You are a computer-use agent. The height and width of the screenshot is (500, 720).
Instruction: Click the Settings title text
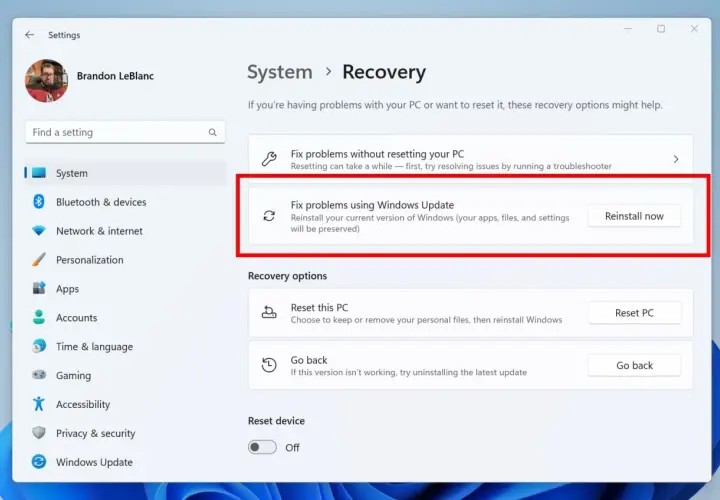[64, 35]
